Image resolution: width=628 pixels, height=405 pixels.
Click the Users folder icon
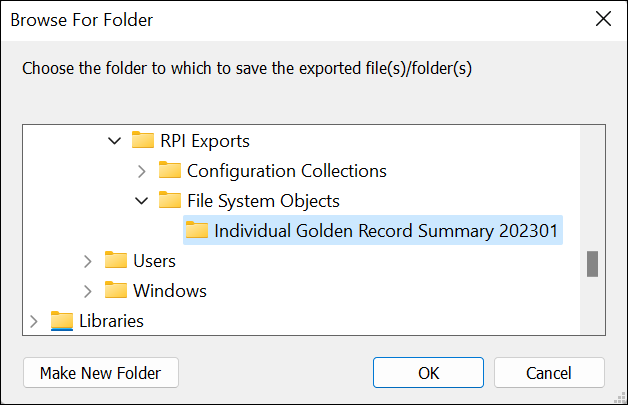tap(116, 261)
